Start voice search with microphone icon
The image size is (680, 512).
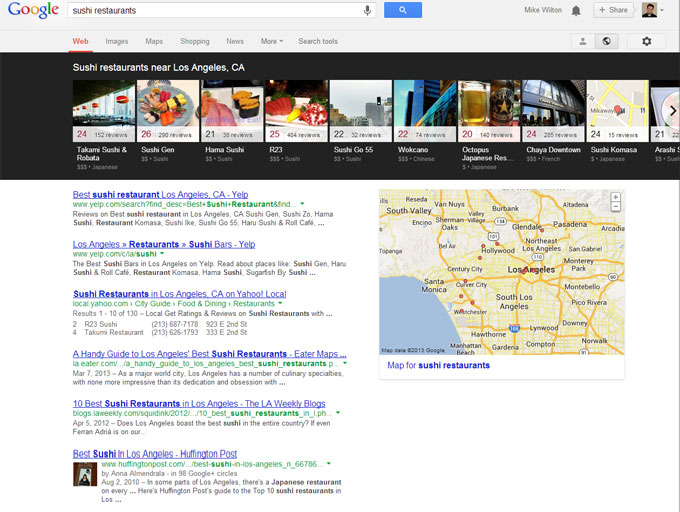click(367, 10)
